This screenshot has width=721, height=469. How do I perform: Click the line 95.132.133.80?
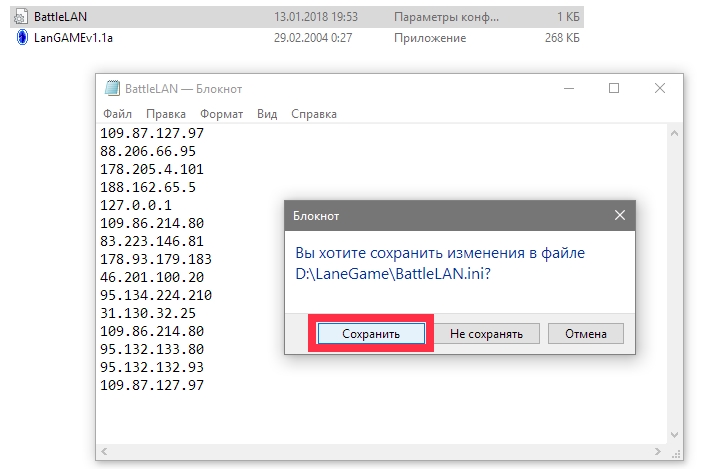(x=152, y=349)
